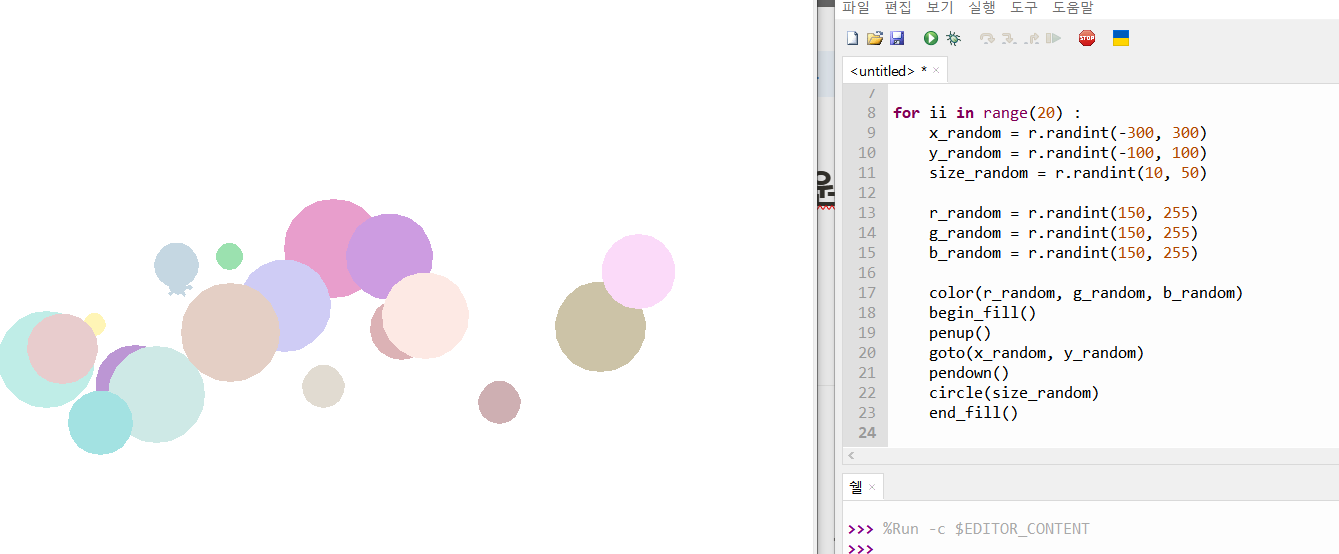The width and height of the screenshot is (1339, 554).
Task: Open the 보기 menu
Action: [x=940, y=7]
